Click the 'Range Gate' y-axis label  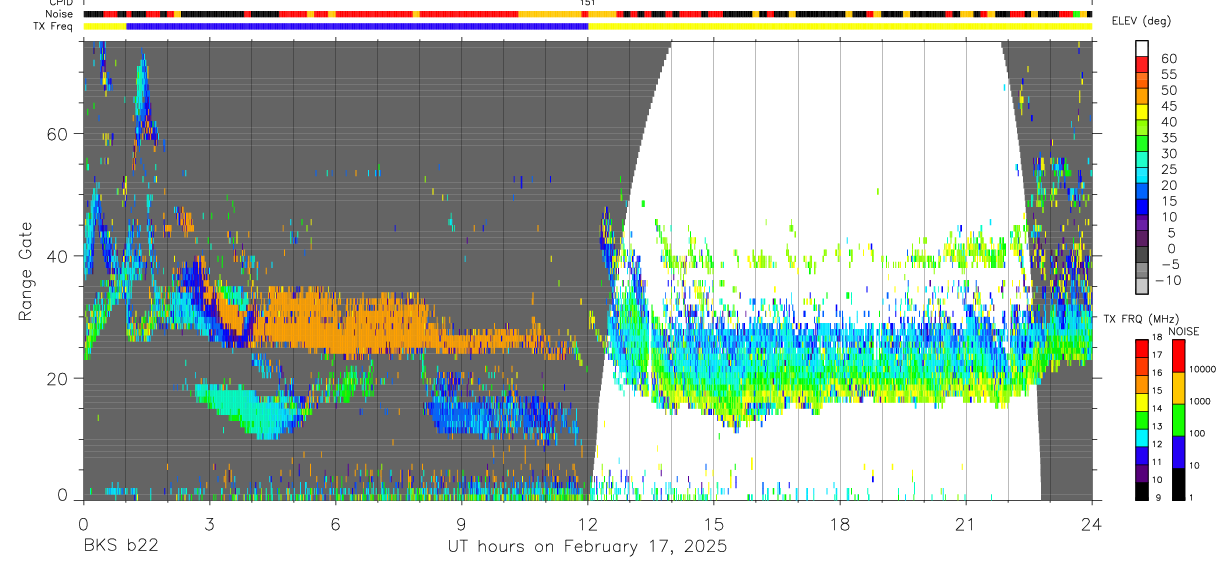coord(27,273)
